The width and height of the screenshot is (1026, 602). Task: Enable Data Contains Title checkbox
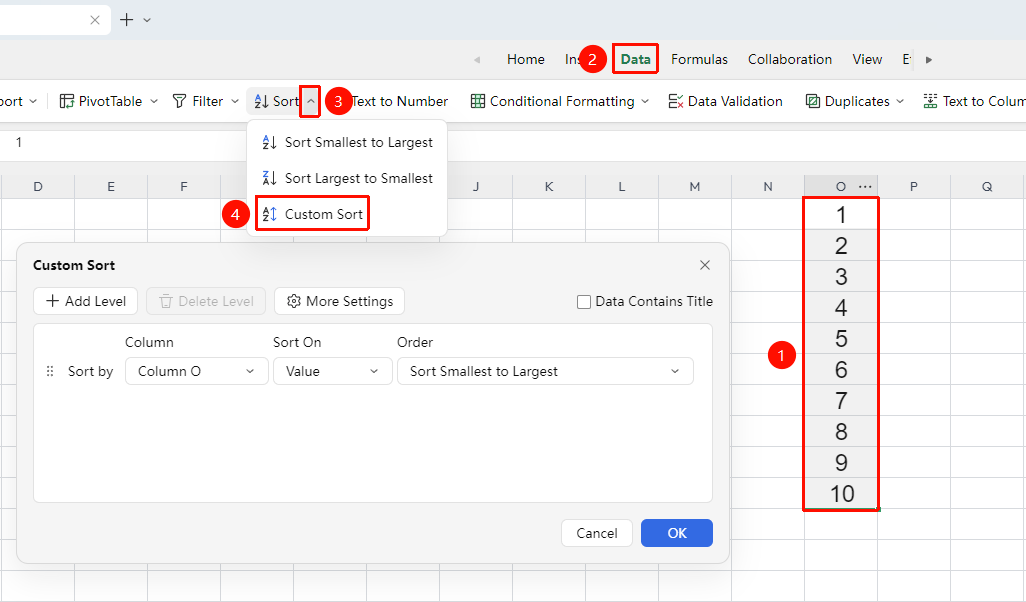pos(584,302)
